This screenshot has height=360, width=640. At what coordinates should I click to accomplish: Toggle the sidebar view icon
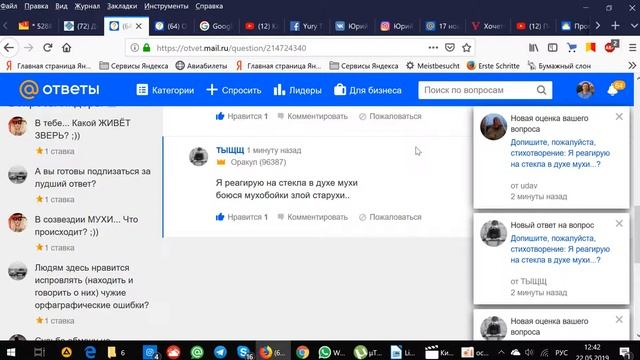coord(553,48)
